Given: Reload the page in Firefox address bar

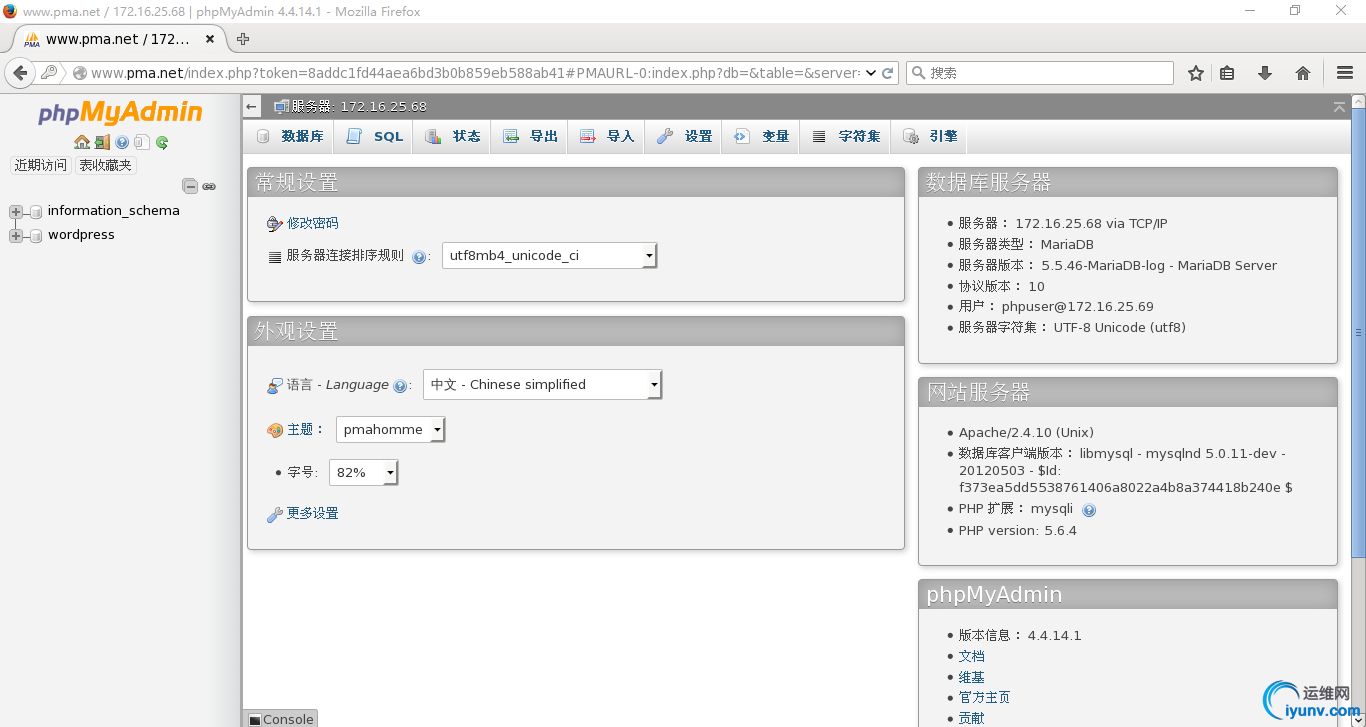Looking at the screenshot, I should [887, 73].
